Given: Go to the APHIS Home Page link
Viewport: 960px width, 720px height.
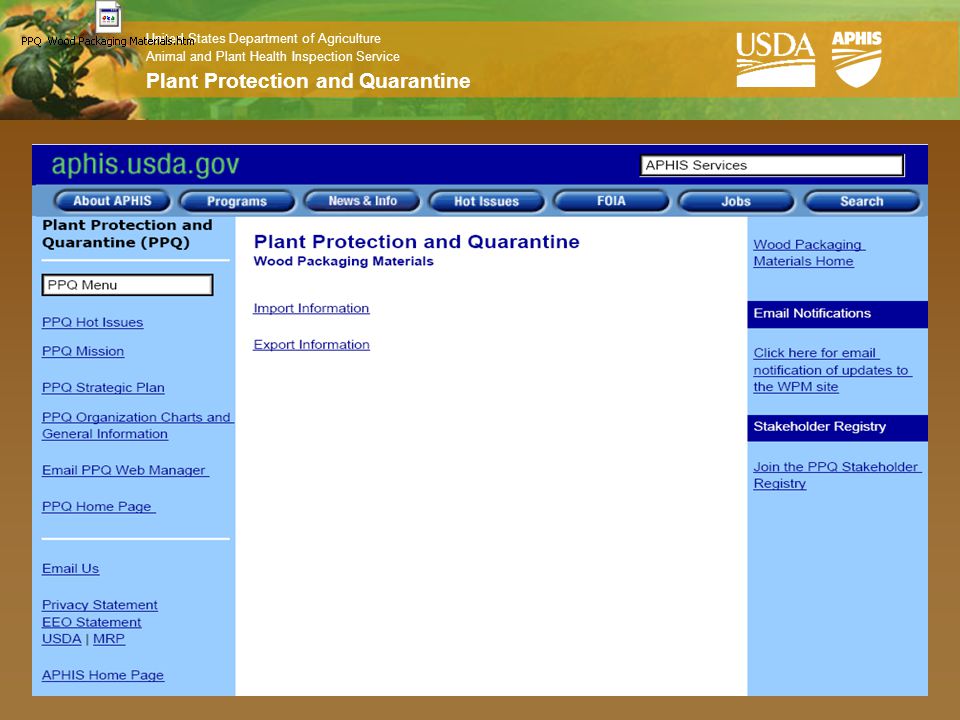Looking at the screenshot, I should coord(103,675).
